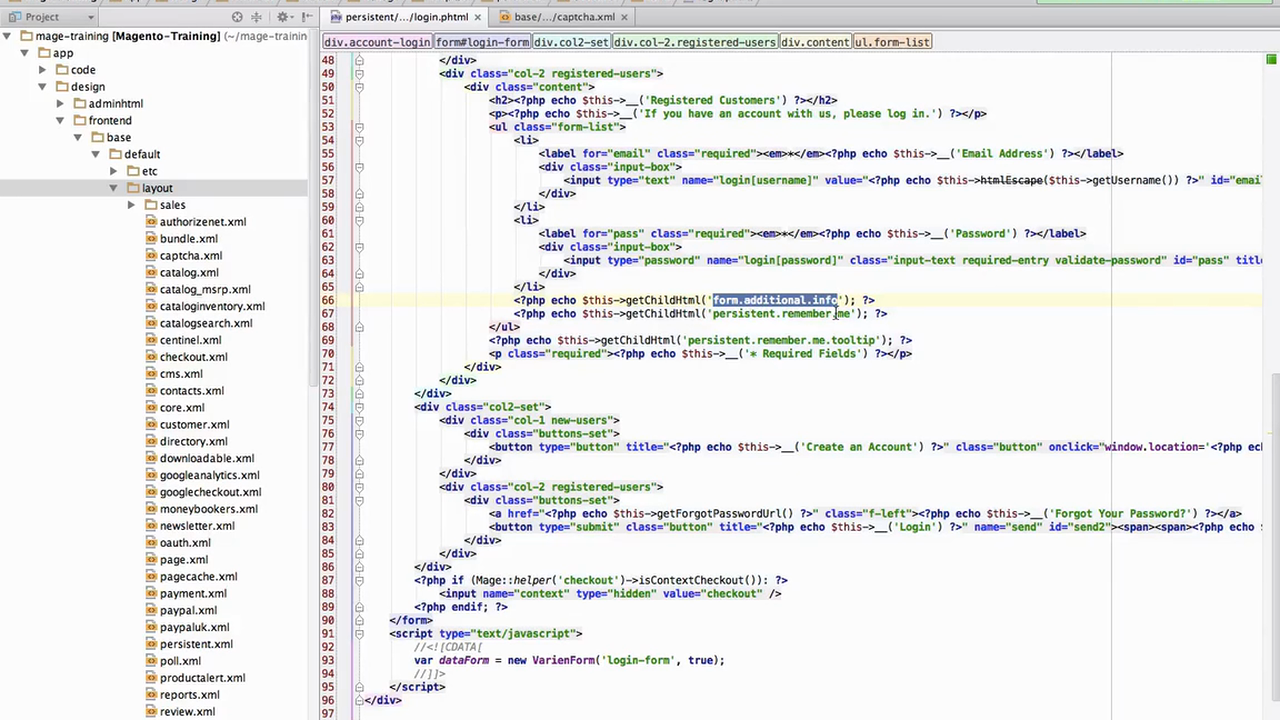Click line number 66 in the gutter
This screenshot has width=1280, height=720.
[328, 300]
